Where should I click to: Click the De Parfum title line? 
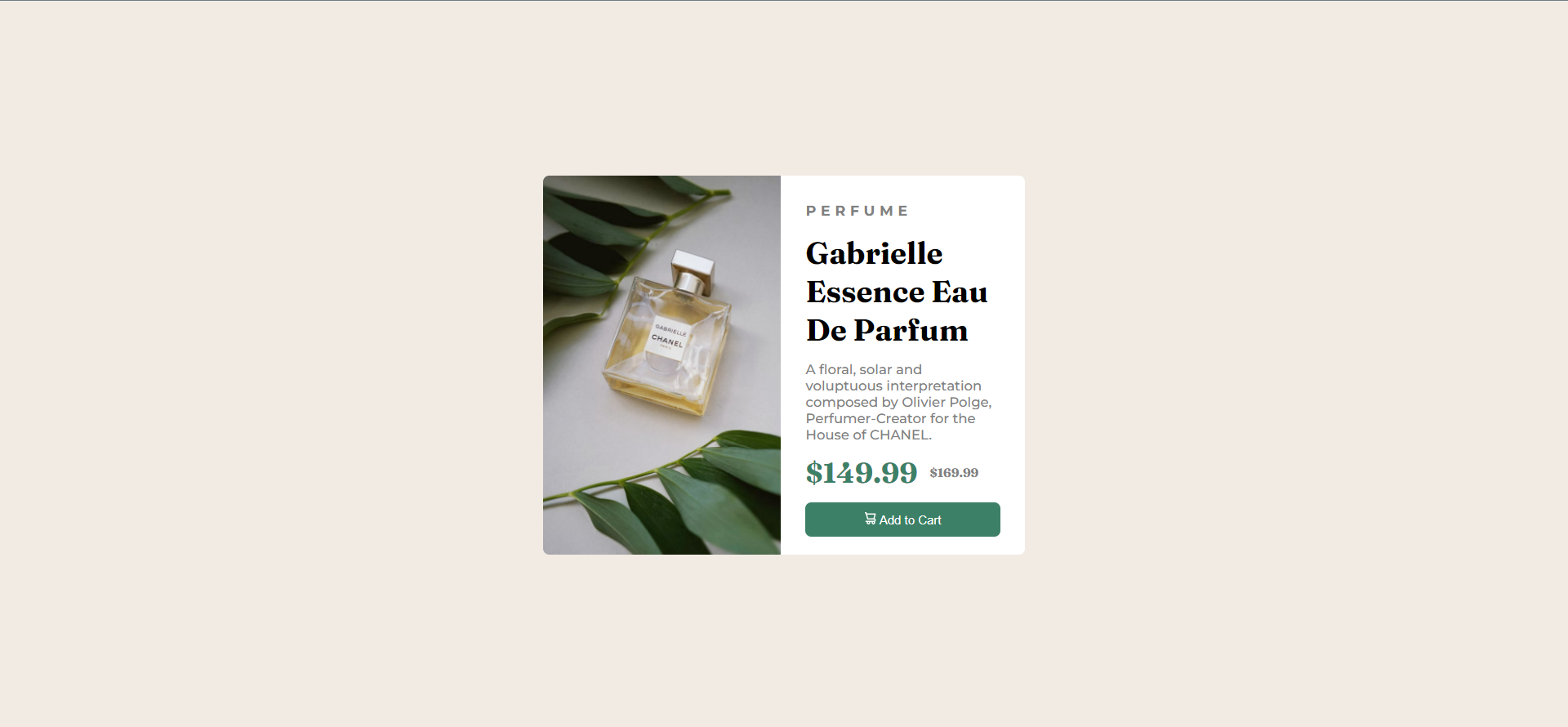(887, 330)
